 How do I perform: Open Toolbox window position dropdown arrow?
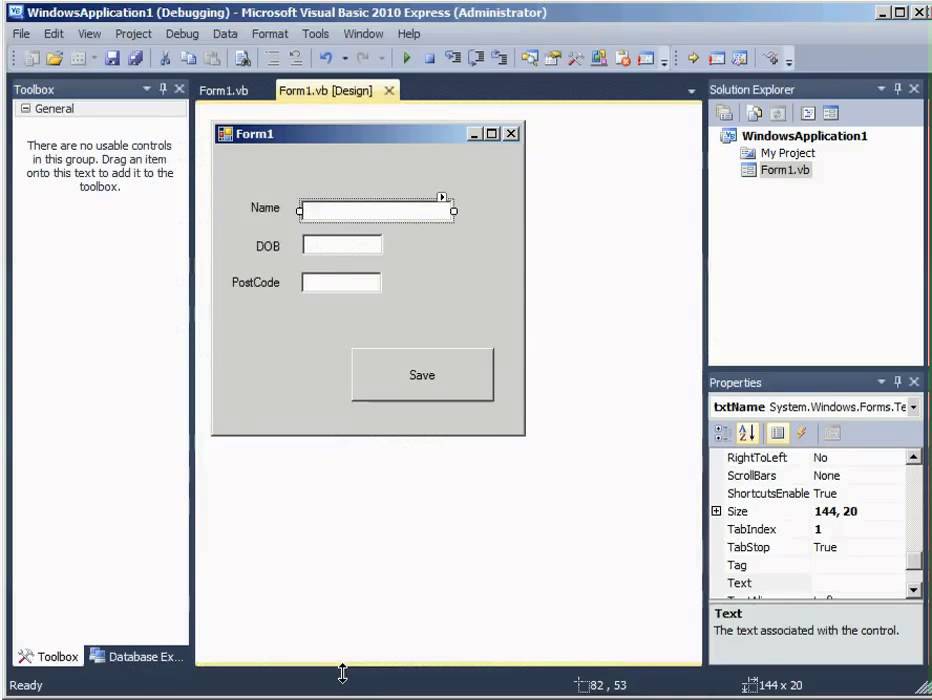tap(147, 89)
